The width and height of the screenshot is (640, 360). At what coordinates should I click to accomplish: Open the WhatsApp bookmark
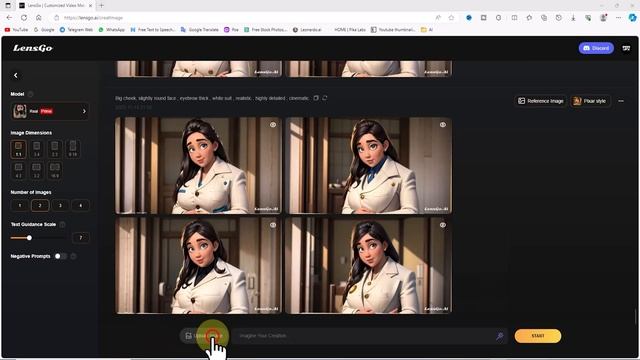(111, 30)
